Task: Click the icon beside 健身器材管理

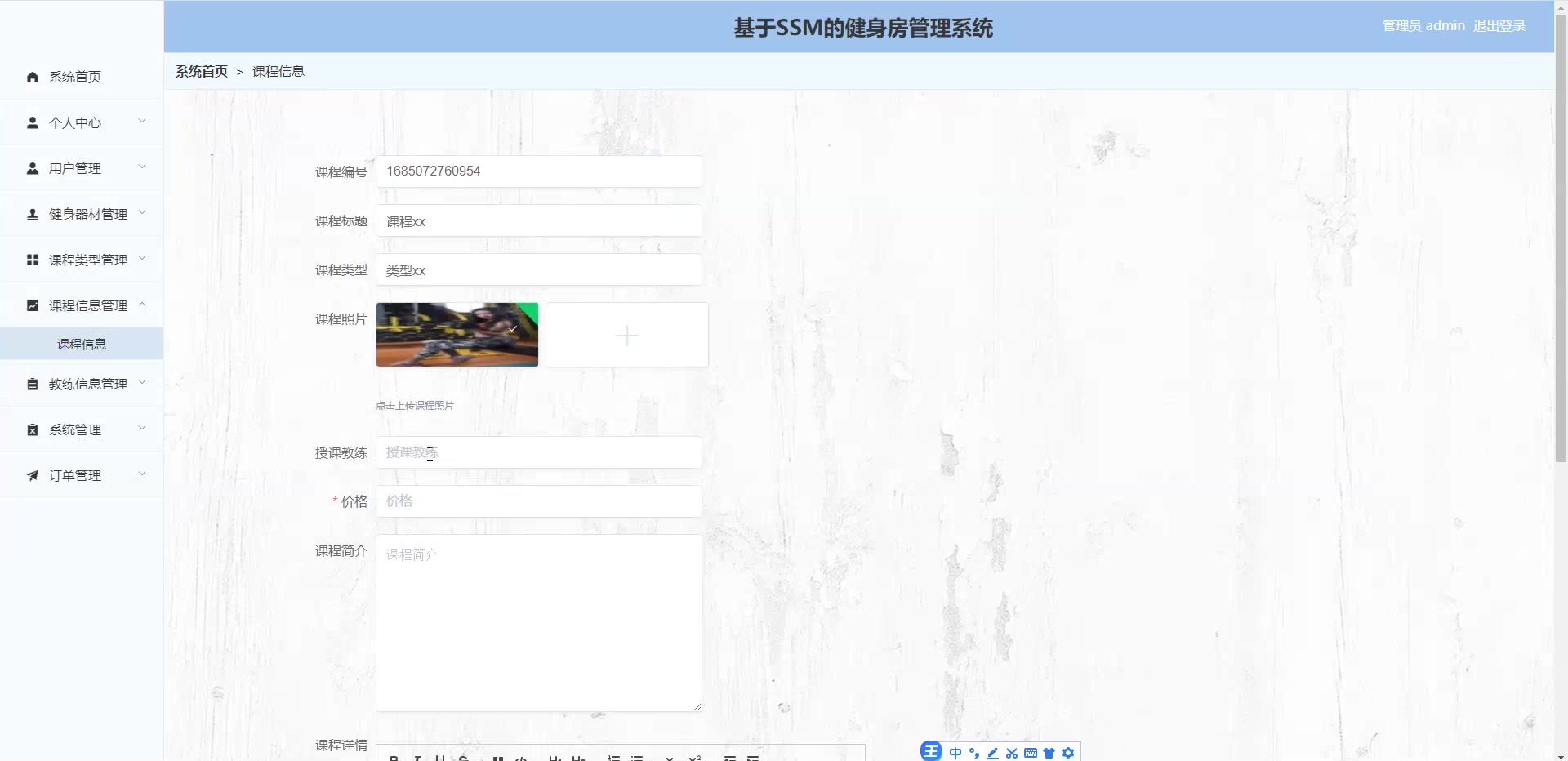Action: point(33,214)
